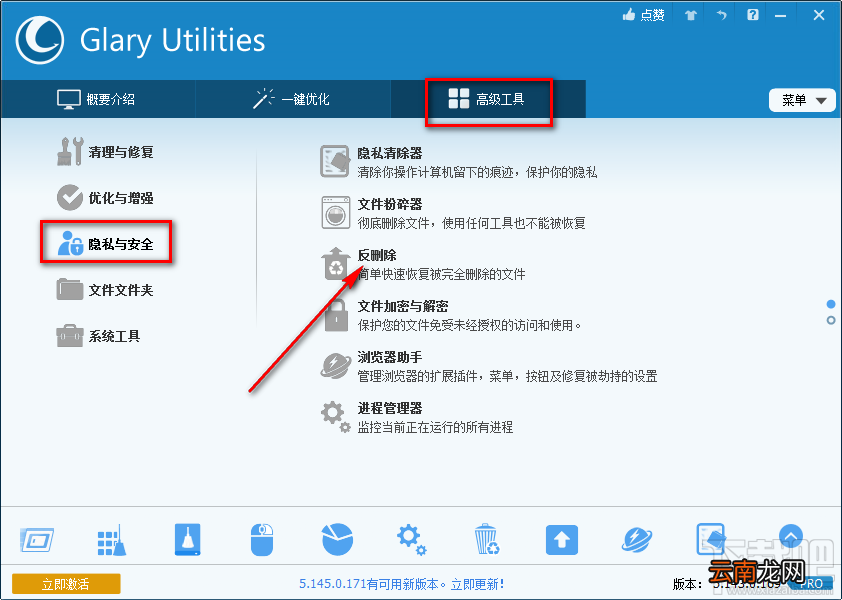
Task: Open help via the question mark icon
Action: (753, 15)
